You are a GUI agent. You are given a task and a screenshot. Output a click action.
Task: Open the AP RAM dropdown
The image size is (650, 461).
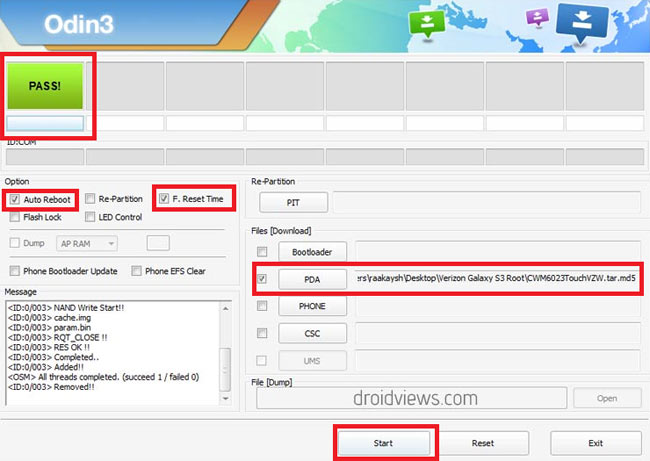[x=87, y=243]
